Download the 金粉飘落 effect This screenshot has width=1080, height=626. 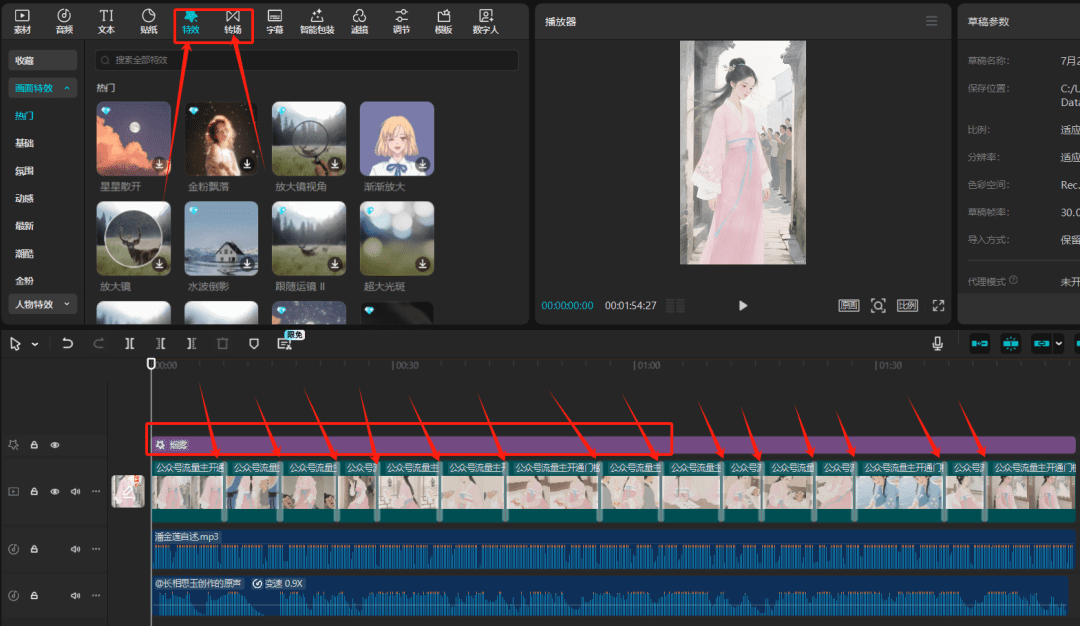coord(247,164)
